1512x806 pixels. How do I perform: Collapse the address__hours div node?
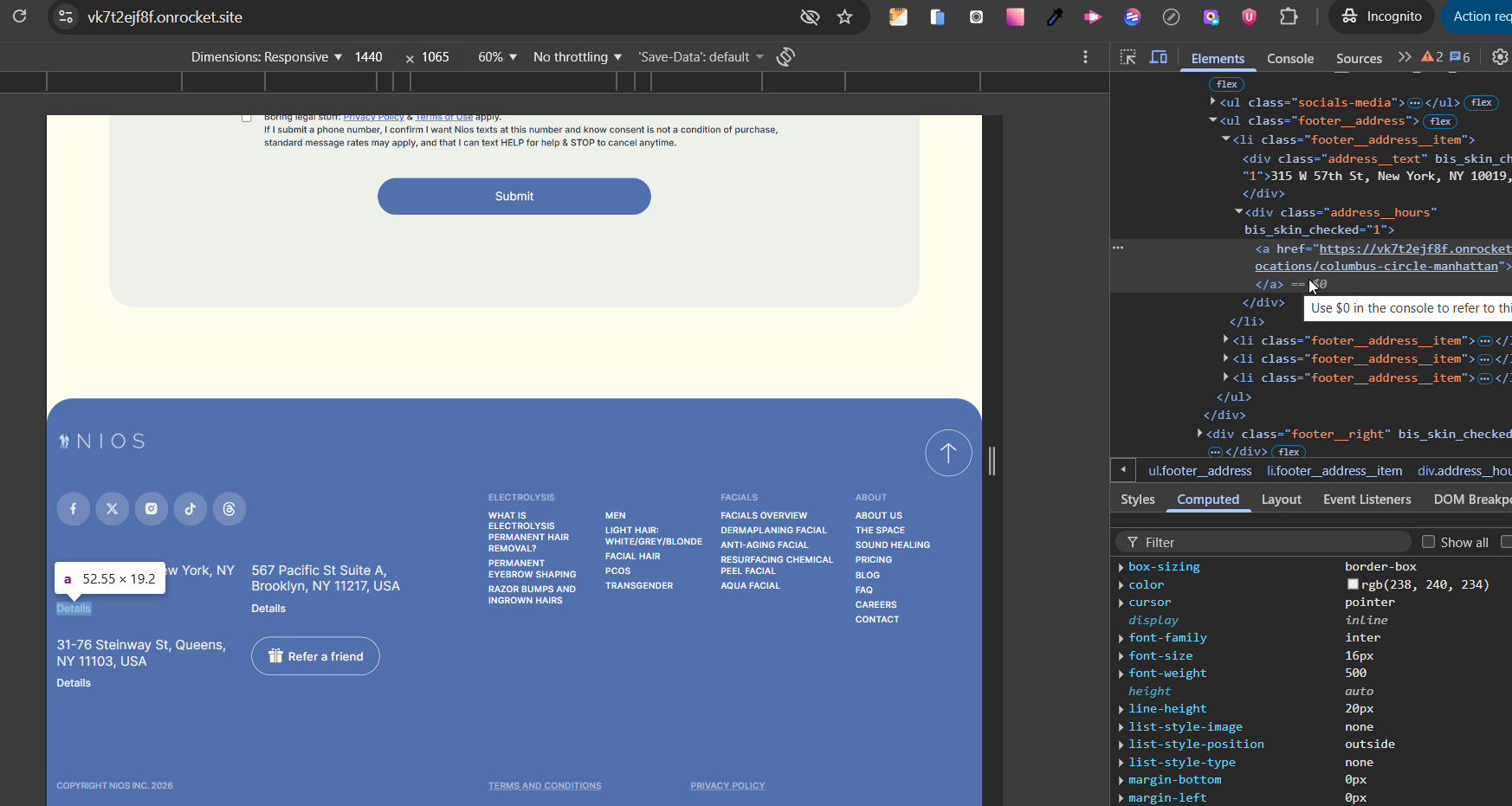tap(1238, 212)
